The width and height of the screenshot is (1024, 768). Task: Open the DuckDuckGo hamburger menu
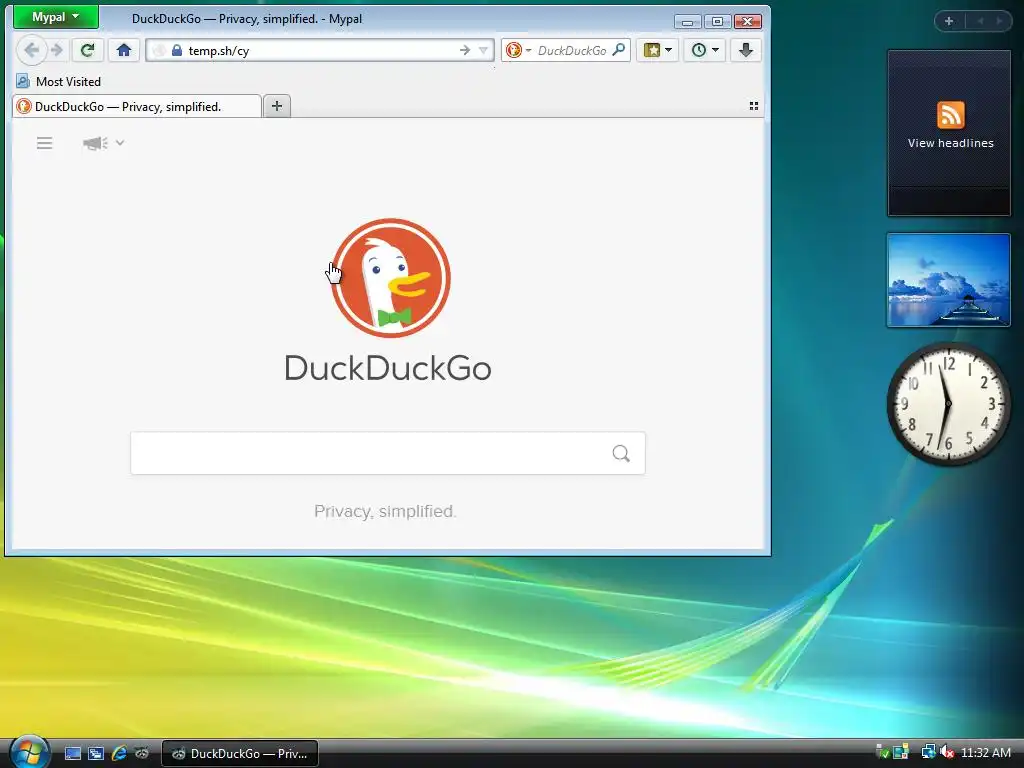44,143
